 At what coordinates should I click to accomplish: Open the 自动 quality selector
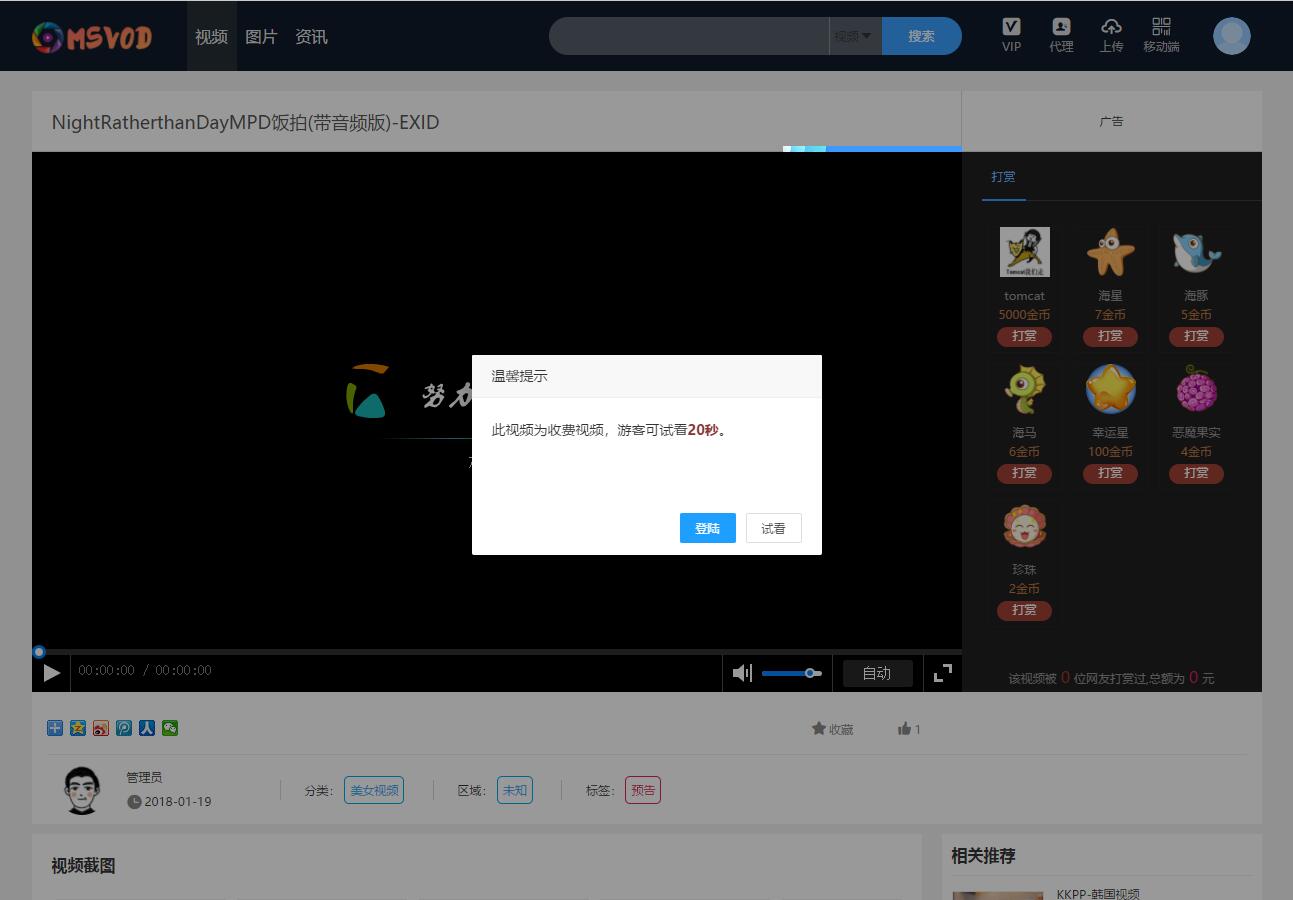tap(877, 673)
